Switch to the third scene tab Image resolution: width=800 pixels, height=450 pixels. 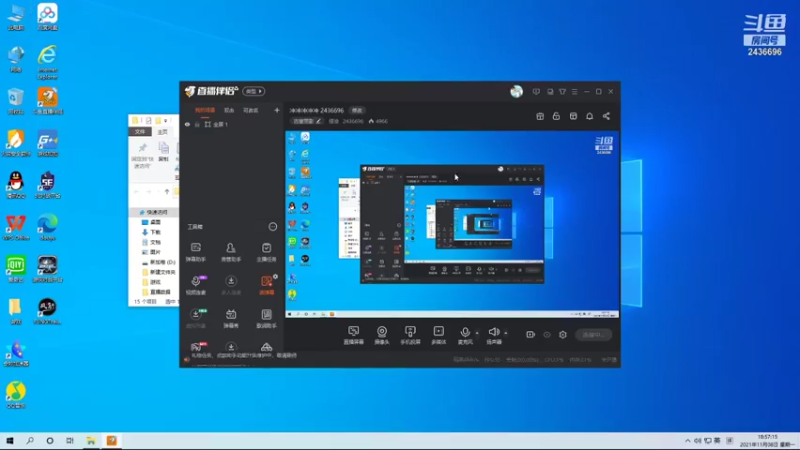coord(251,110)
